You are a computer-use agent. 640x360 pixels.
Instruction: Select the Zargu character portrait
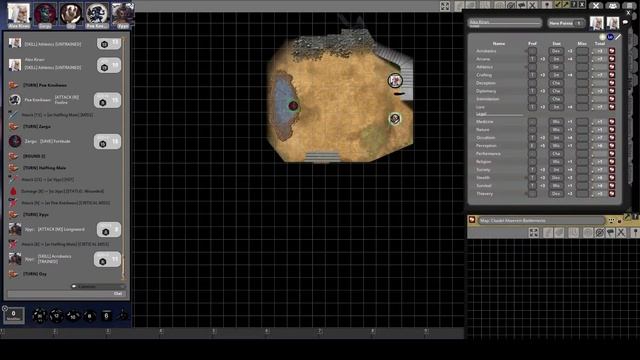pos(45,15)
